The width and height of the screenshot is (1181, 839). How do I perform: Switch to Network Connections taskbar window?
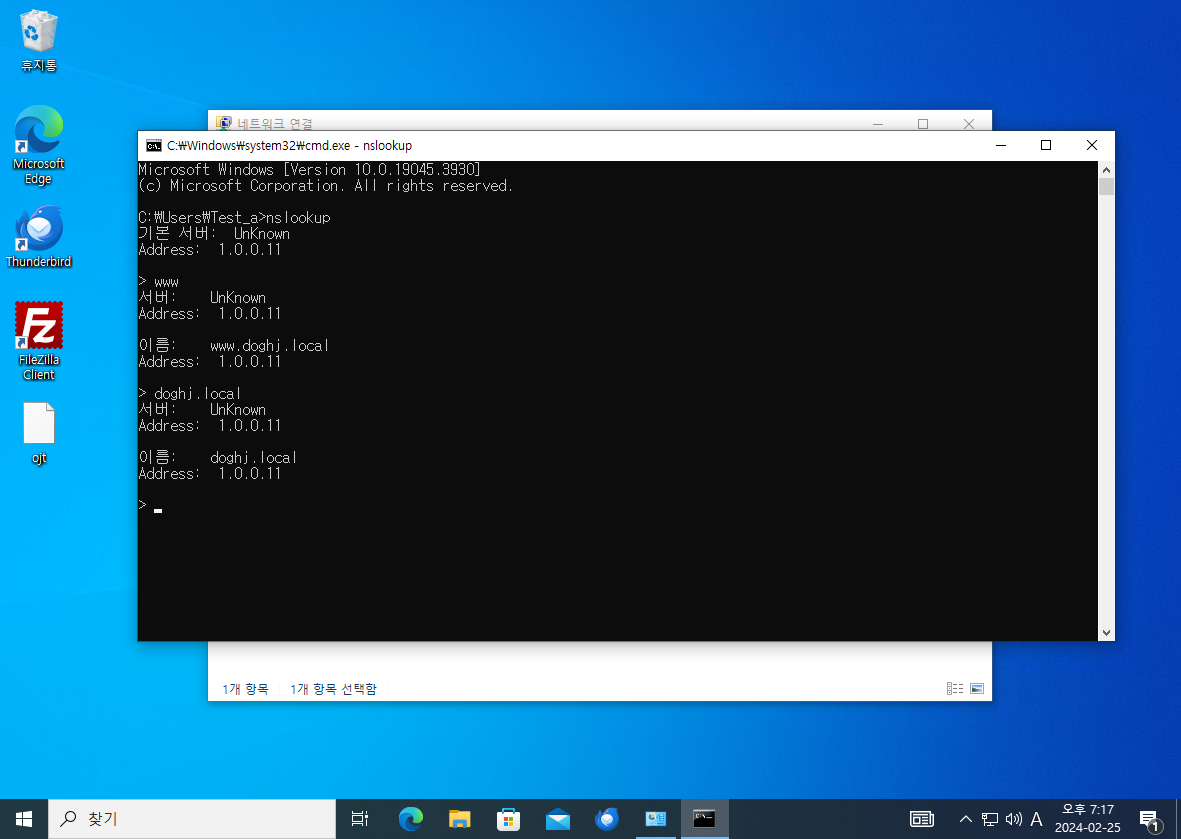(656, 819)
